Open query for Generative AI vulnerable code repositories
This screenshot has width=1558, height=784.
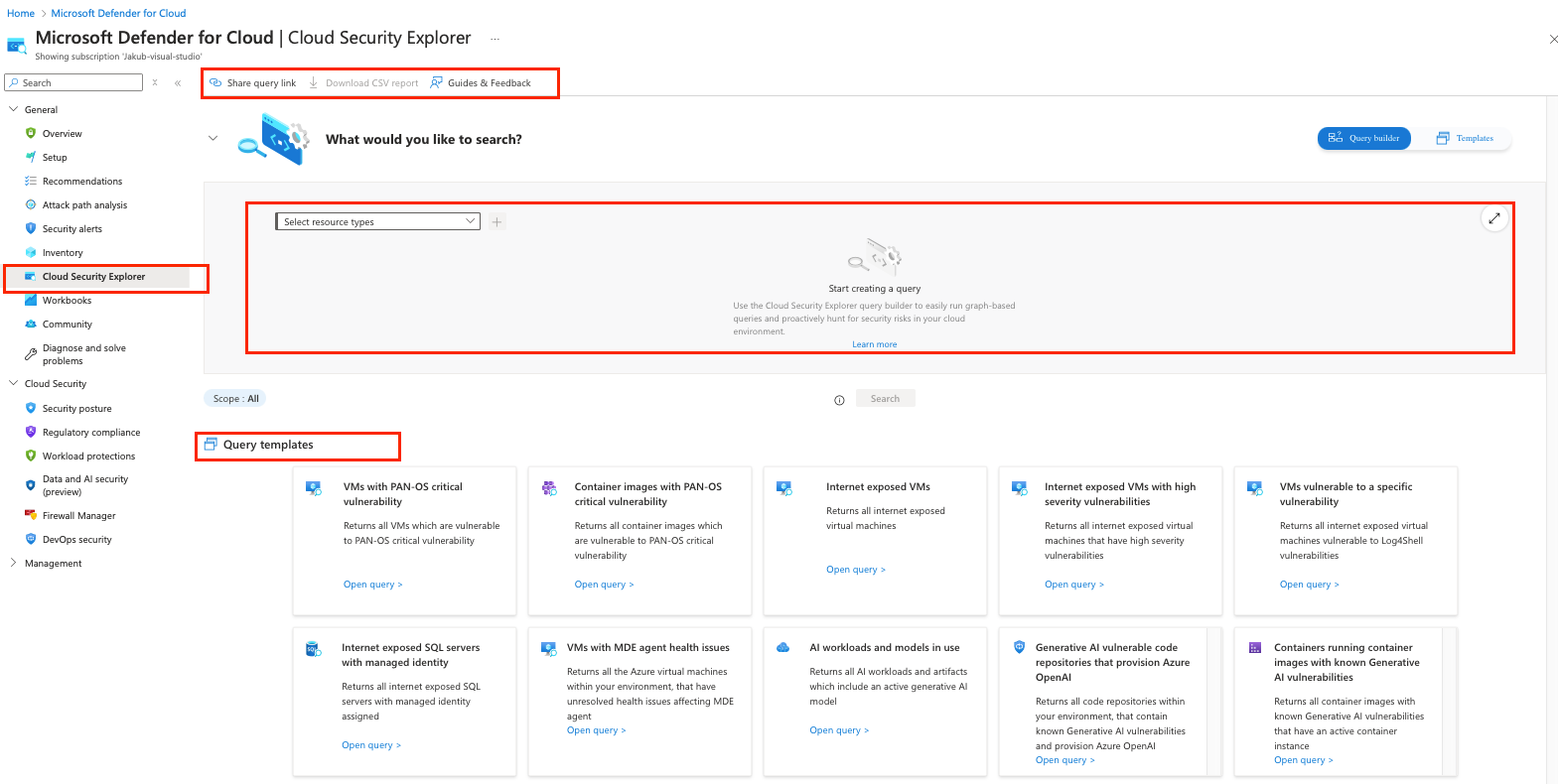tap(1064, 760)
